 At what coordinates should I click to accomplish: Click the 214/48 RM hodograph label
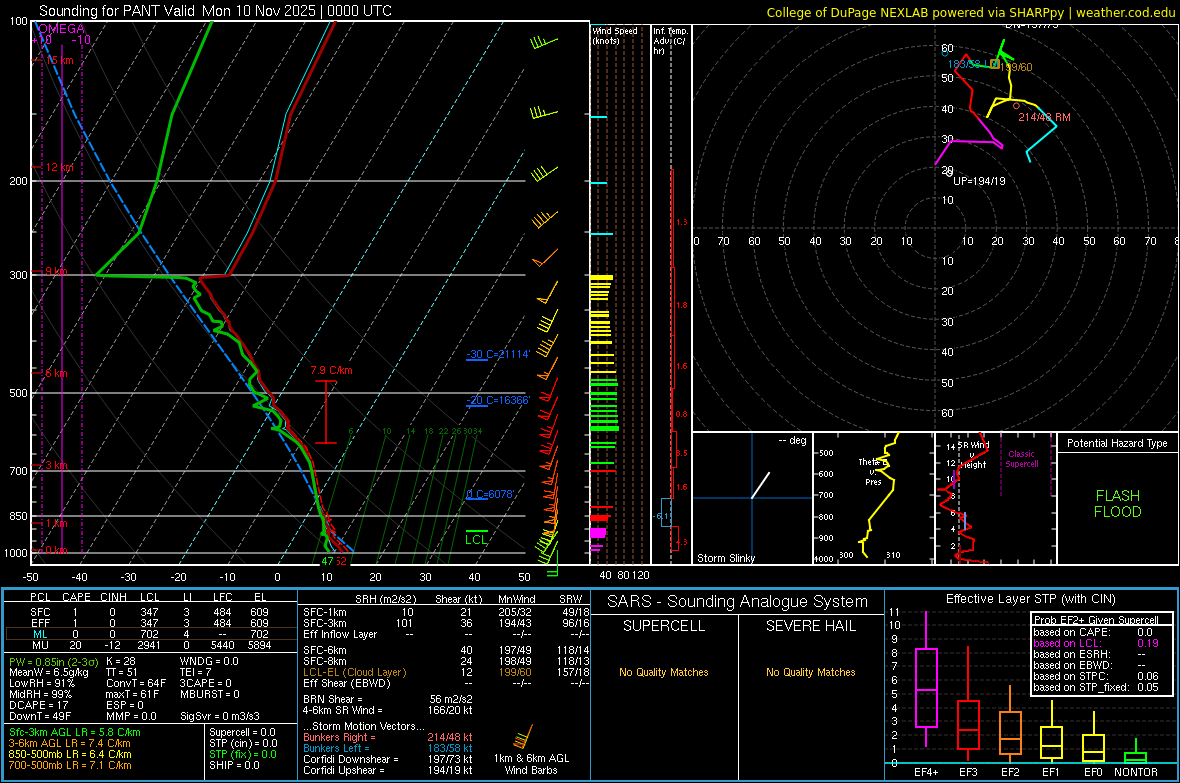tap(1044, 117)
